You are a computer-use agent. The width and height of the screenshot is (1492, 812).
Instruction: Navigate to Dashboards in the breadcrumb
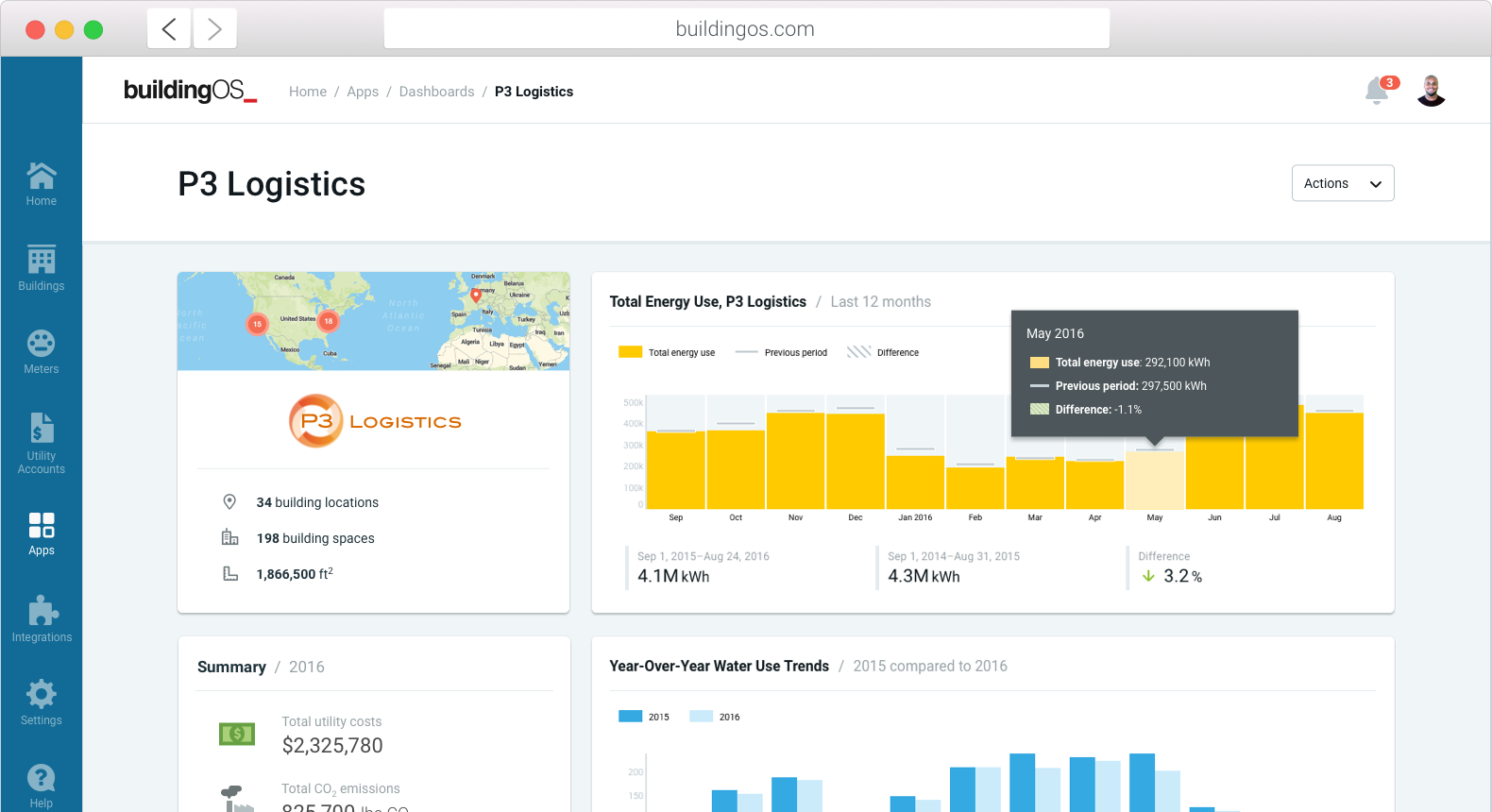pos(437,92)
